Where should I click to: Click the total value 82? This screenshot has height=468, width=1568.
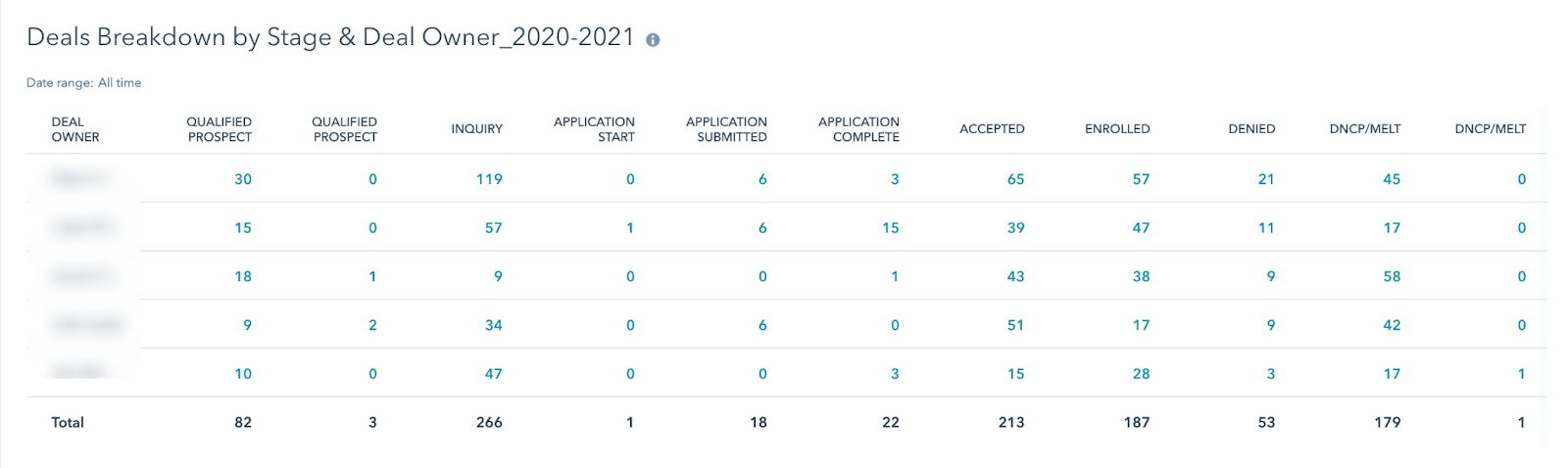[x=243, y=423]
